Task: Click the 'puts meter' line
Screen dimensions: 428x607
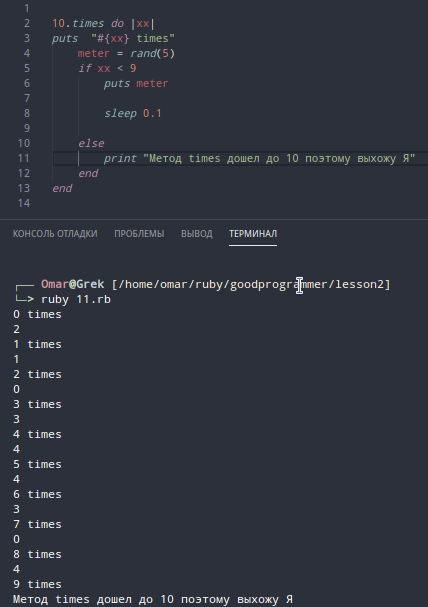Action: click(x=136, y=84)
